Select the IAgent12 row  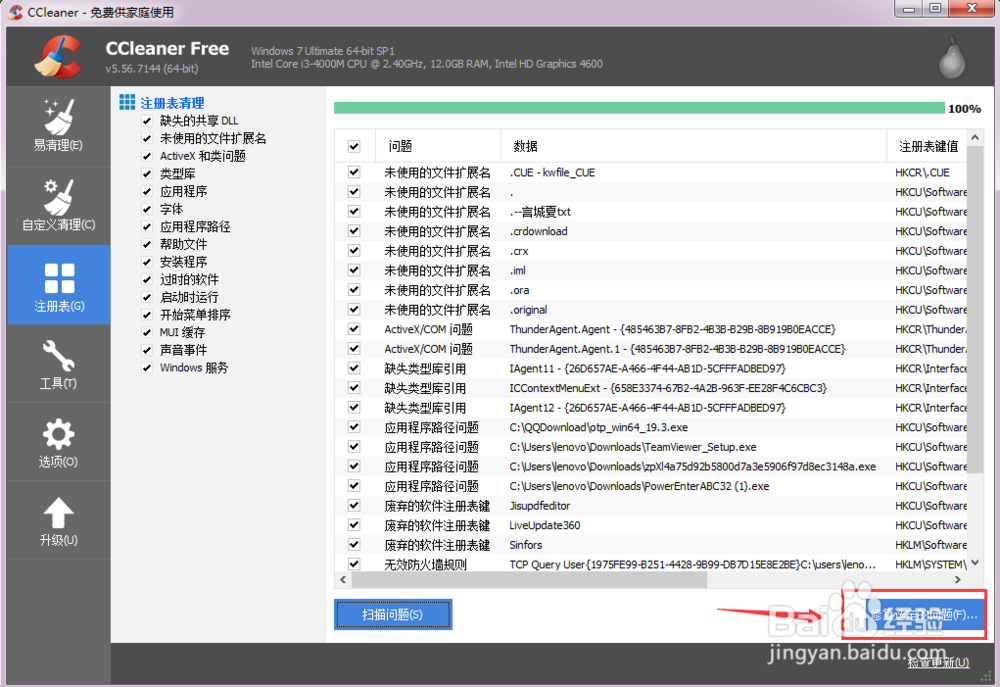651,408
